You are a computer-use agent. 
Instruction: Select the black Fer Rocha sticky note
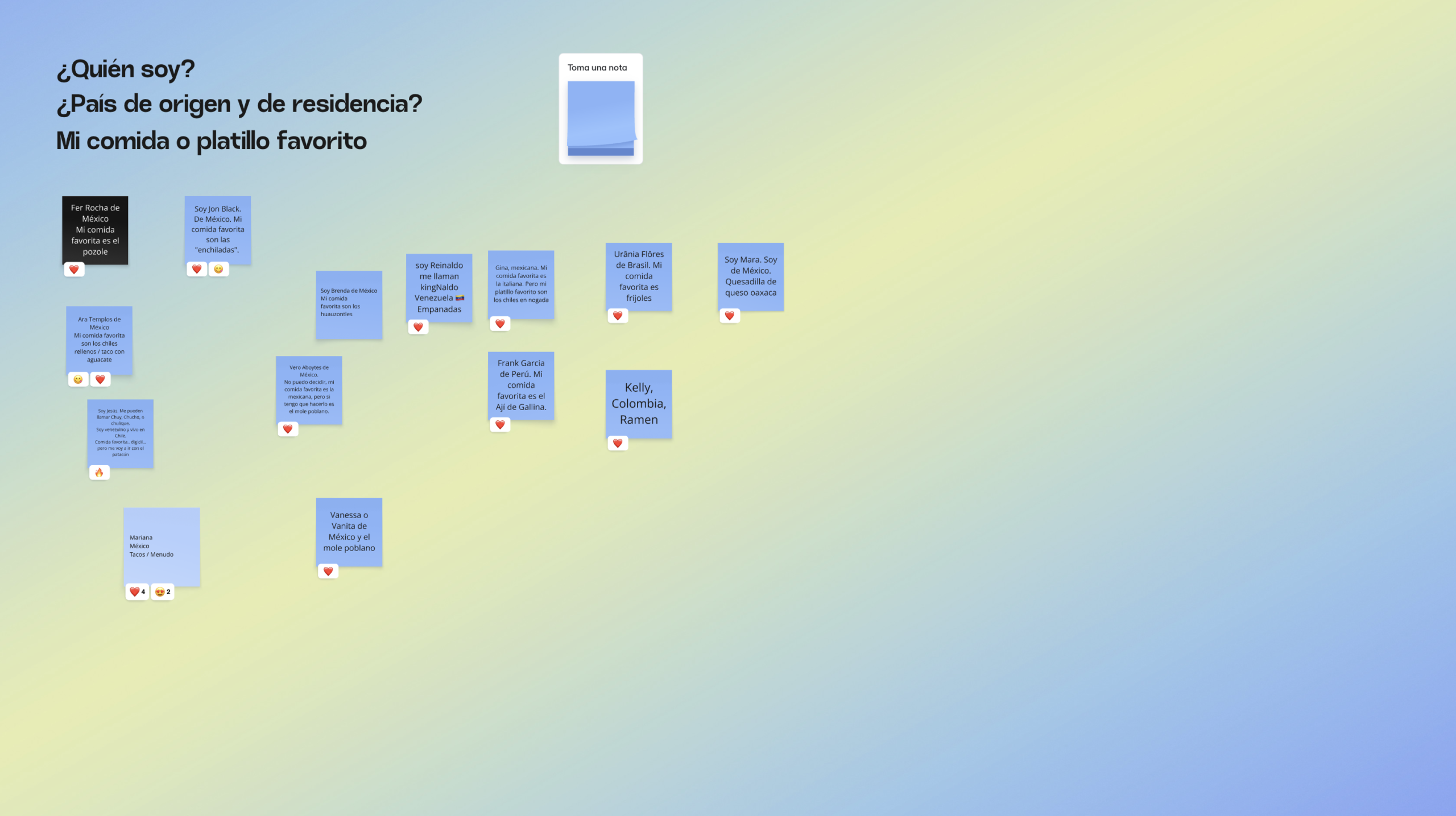tap(95, 230)
